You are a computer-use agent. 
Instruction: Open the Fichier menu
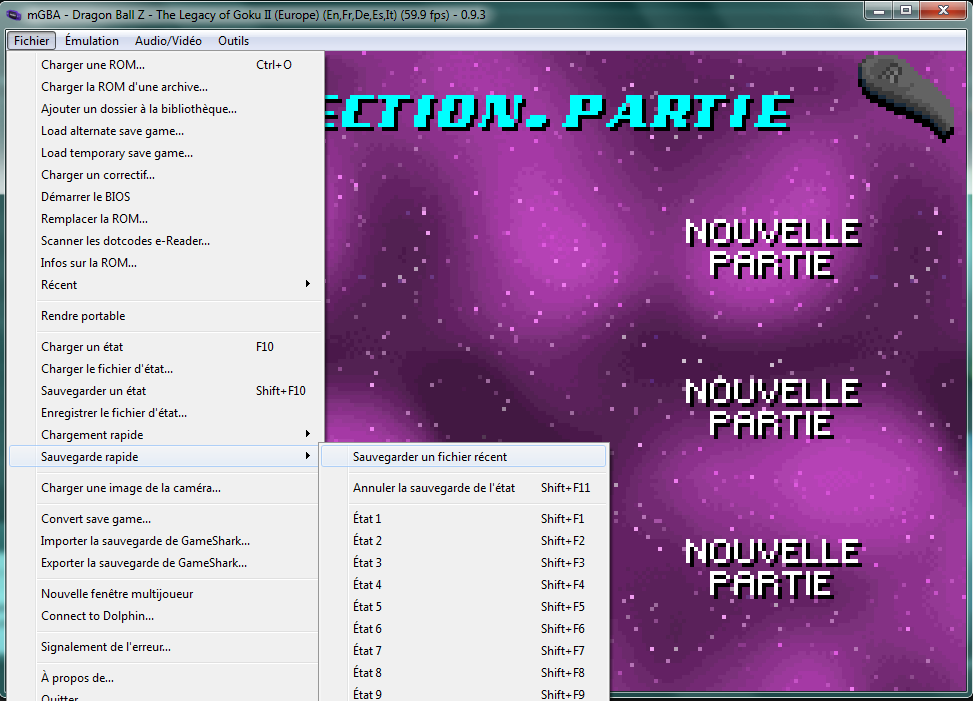[32, 41]
